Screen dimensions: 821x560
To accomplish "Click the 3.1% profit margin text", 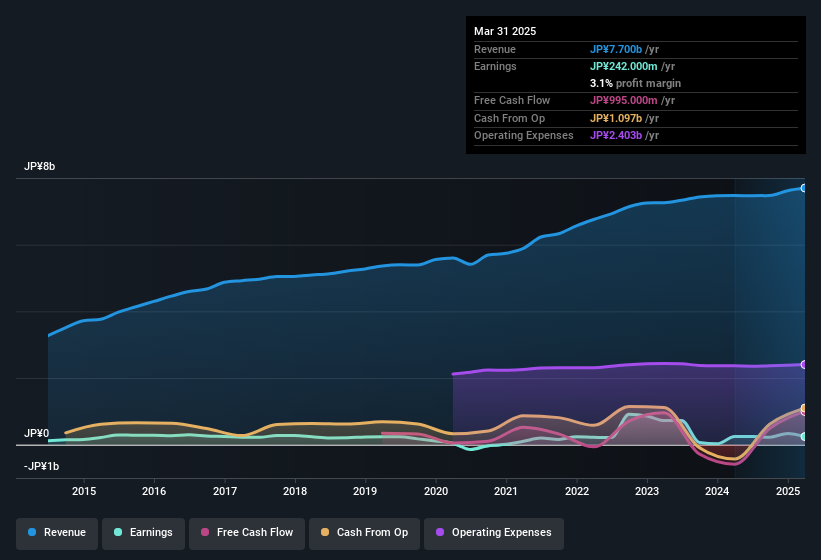I will 635,83.
